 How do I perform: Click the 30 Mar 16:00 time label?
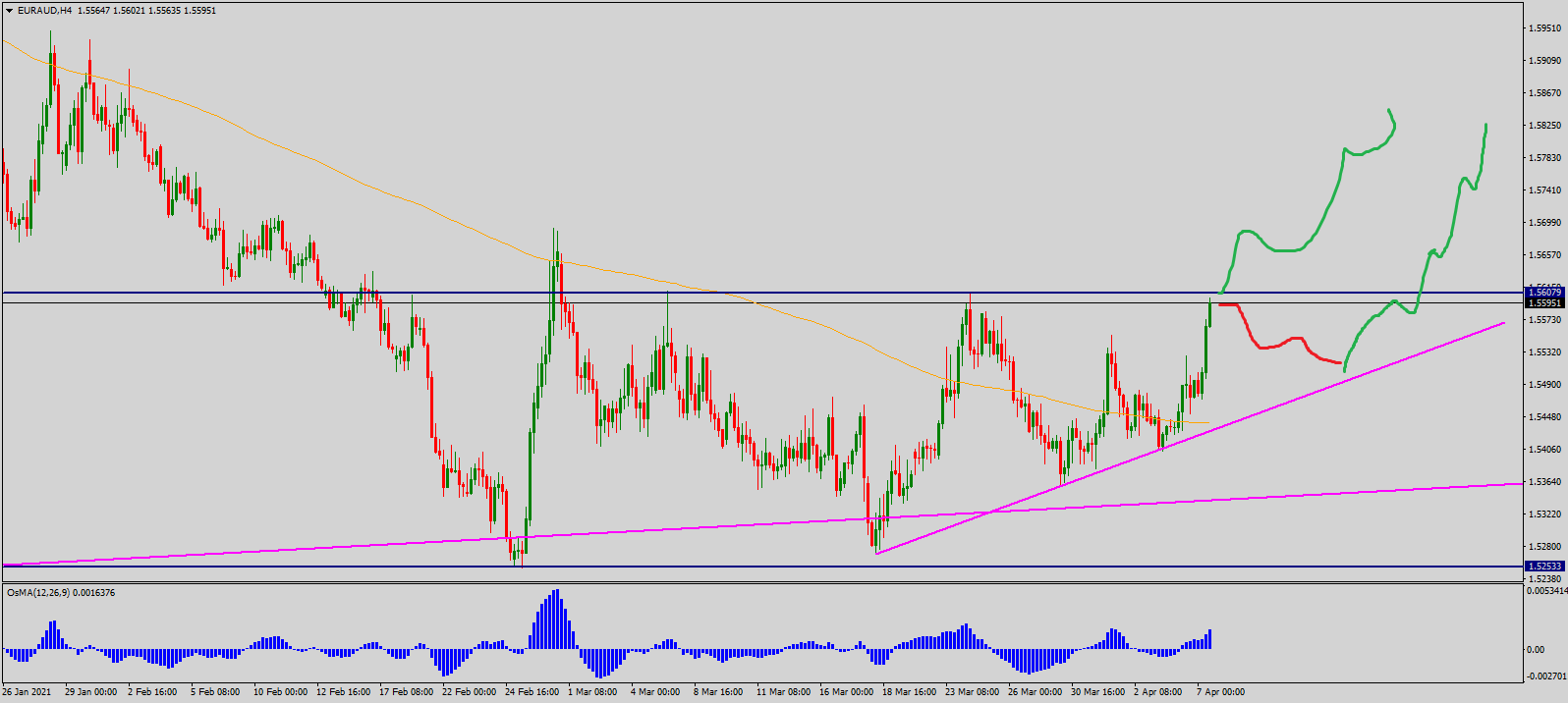(1097, 692)
